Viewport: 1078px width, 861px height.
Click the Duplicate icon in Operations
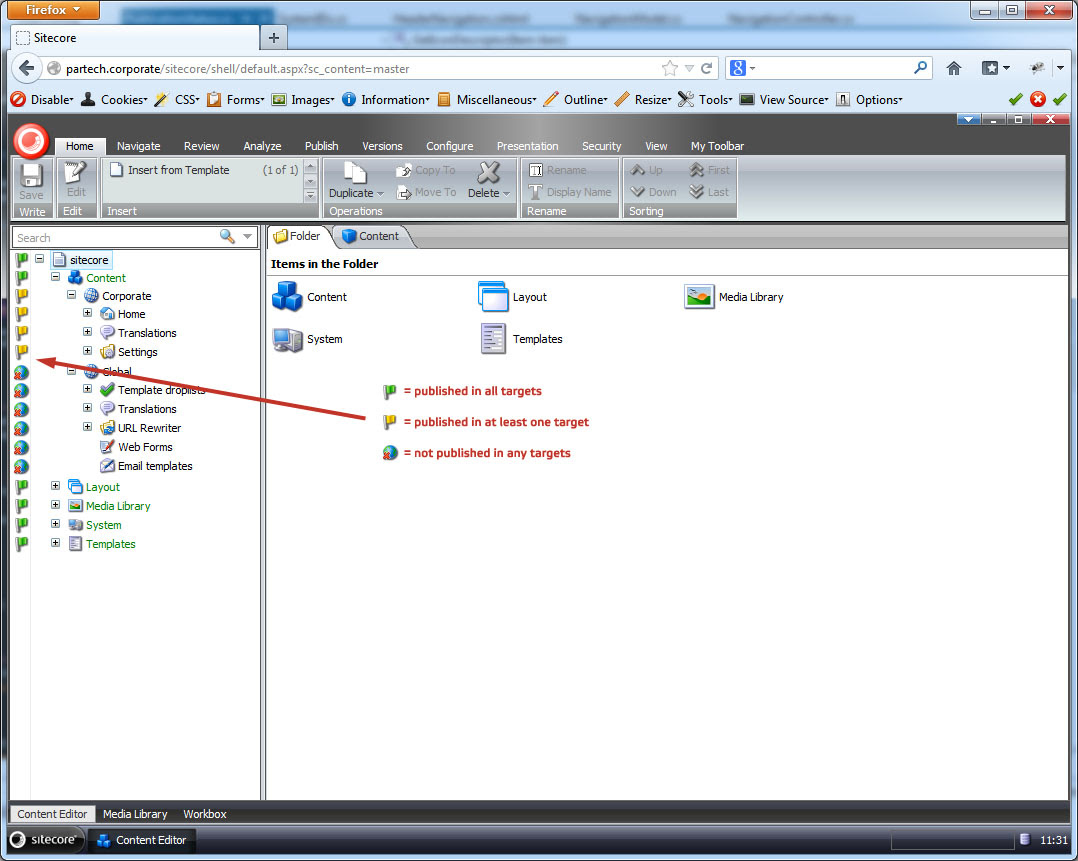tap(355, 172)
